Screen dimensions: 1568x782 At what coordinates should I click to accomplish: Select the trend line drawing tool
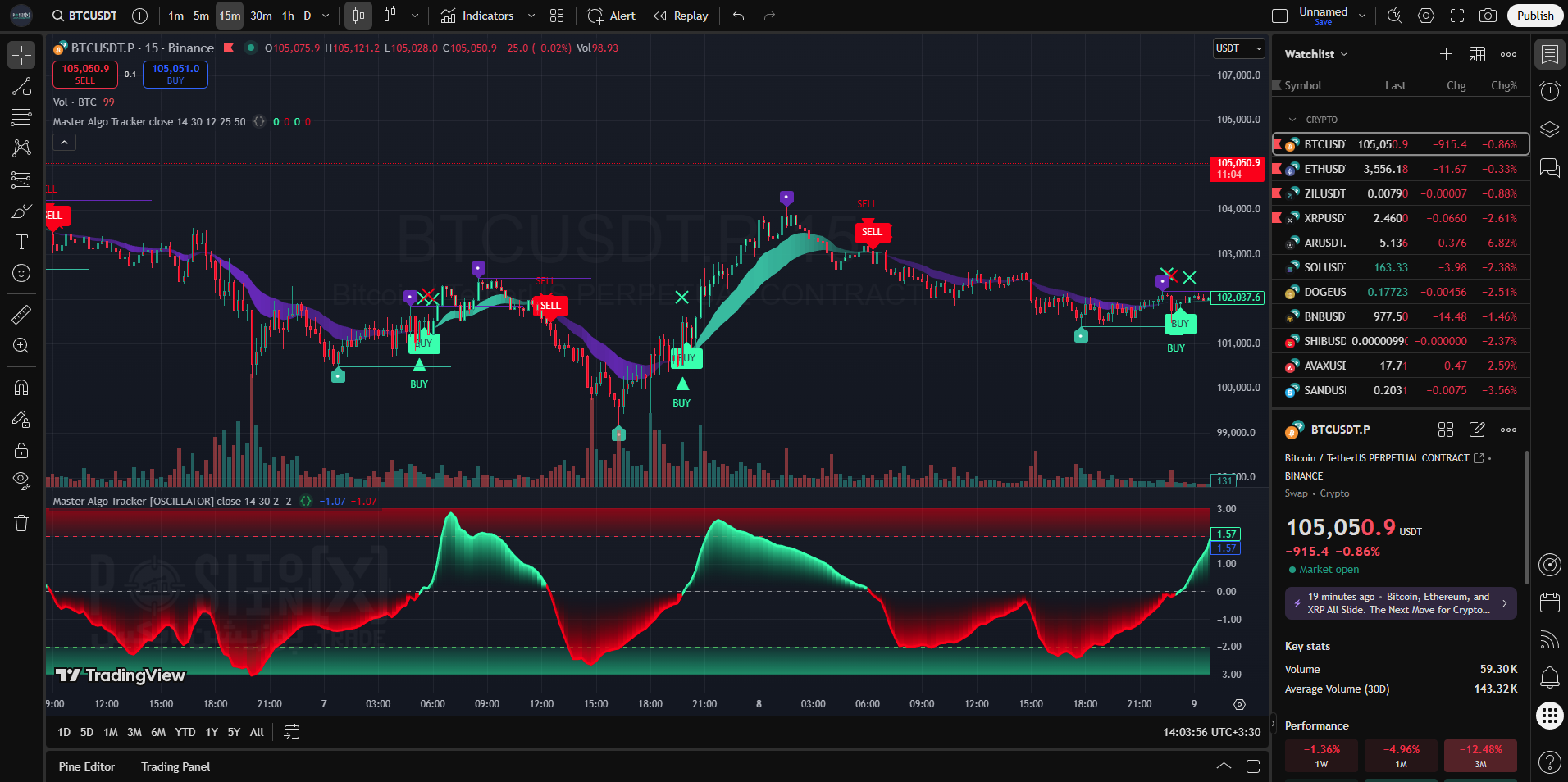click(x=21, y=87)
